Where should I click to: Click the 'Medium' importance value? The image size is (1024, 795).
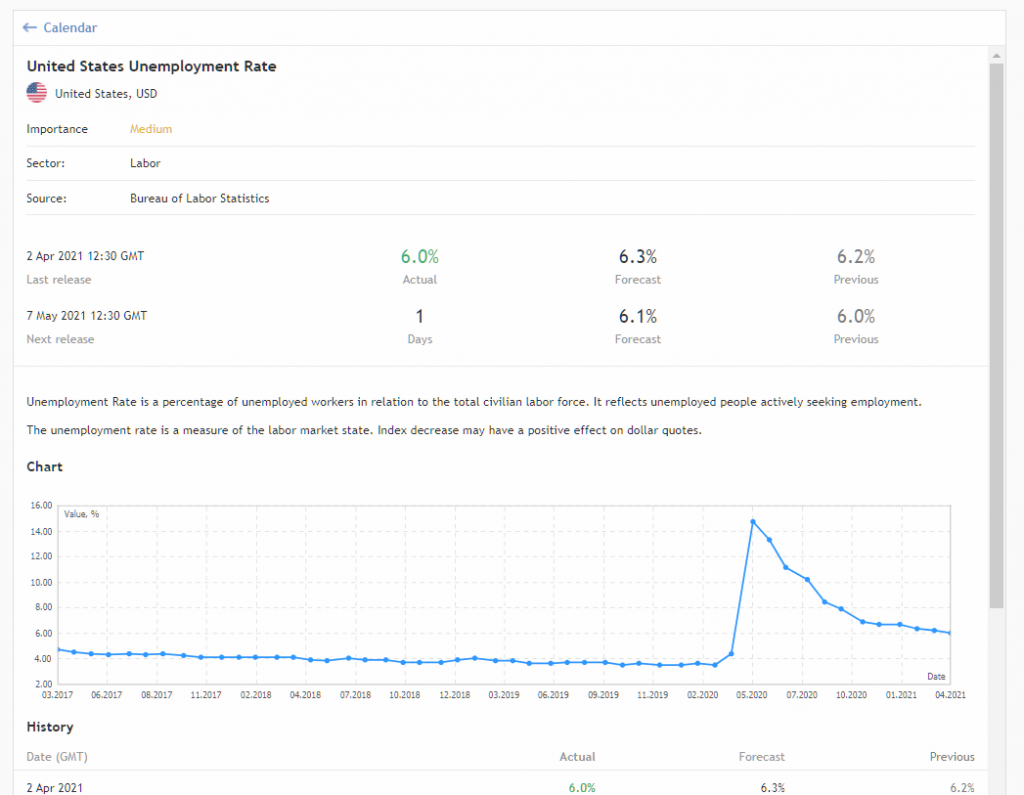click(x=151, y=129)
